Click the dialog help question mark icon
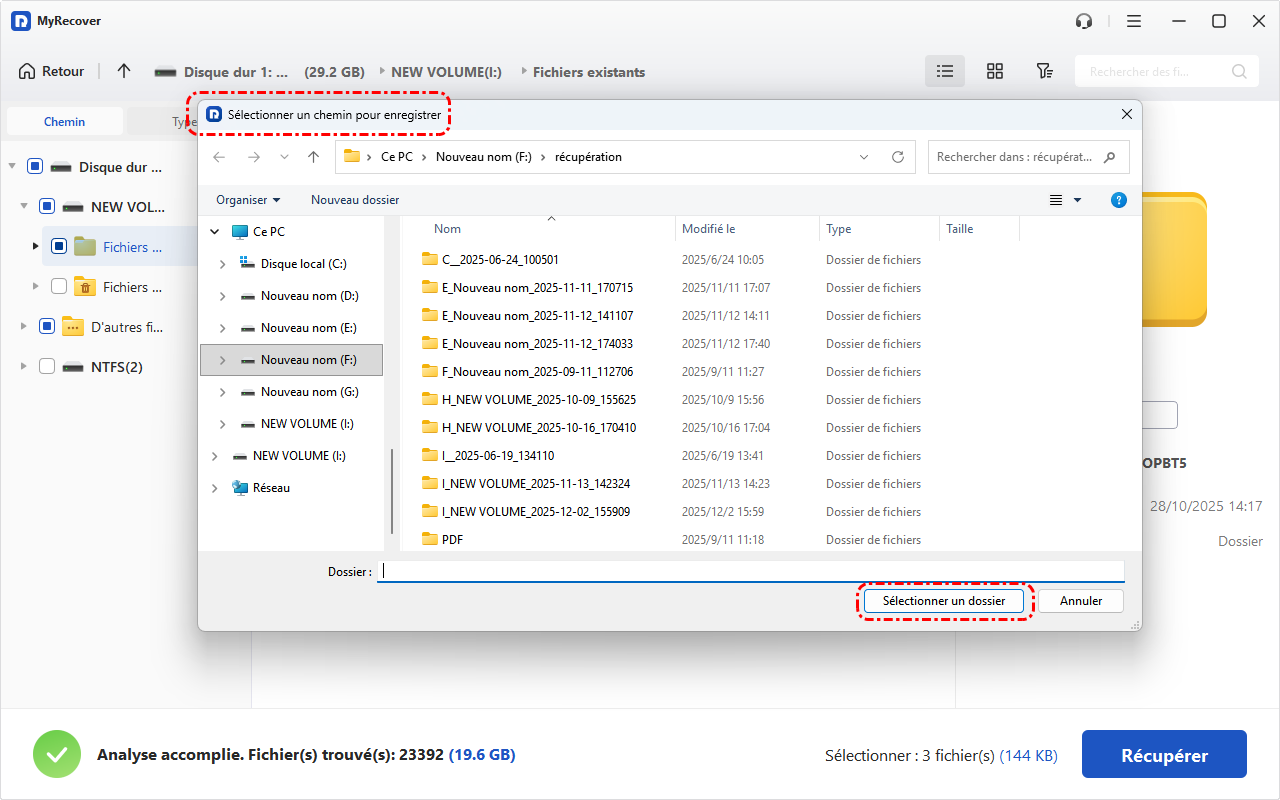This screenshot has width=1280, height=800. pyautogui.click(x=1119, y=200)
